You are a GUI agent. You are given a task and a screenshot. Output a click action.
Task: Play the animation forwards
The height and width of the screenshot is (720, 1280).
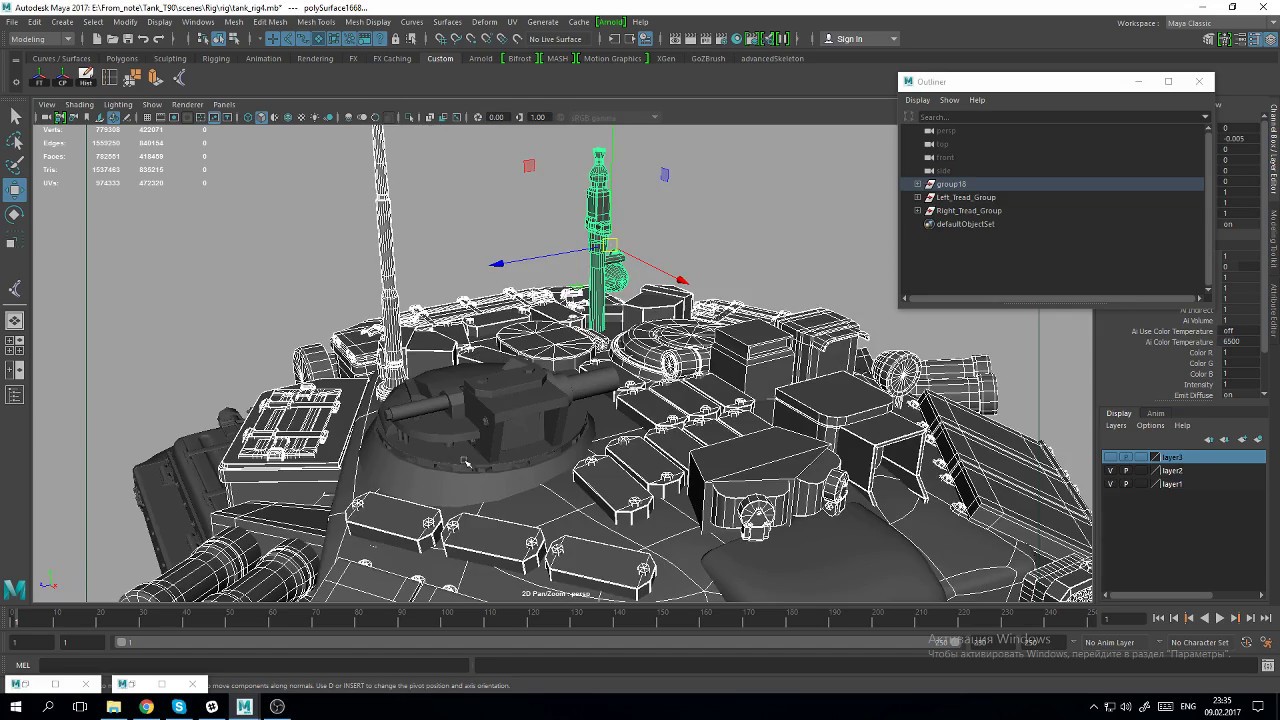pos(1219,618)
